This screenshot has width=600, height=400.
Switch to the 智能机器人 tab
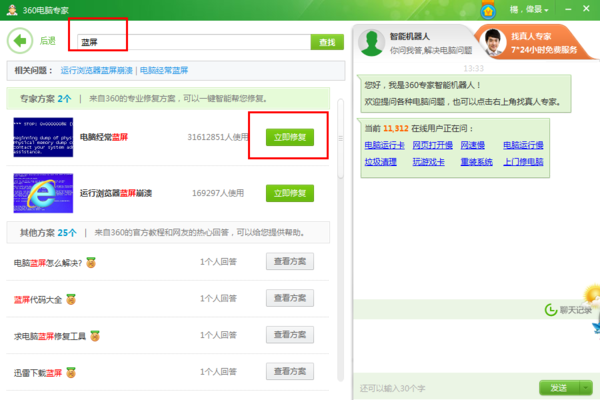pos(415,43)
